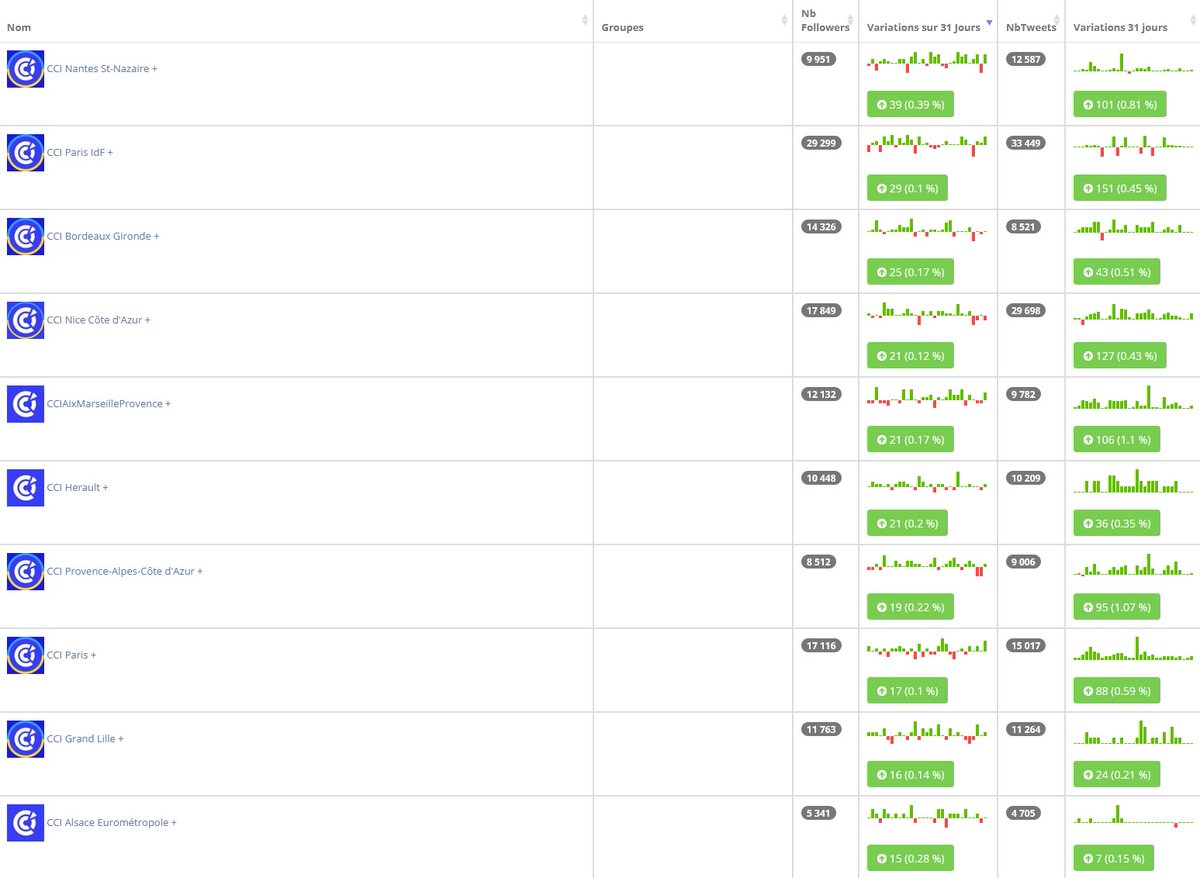Click the CCI Grand Lille logo icon
Screen dimensions: 1200x878
pyautogui.click(x=25, y=739)
